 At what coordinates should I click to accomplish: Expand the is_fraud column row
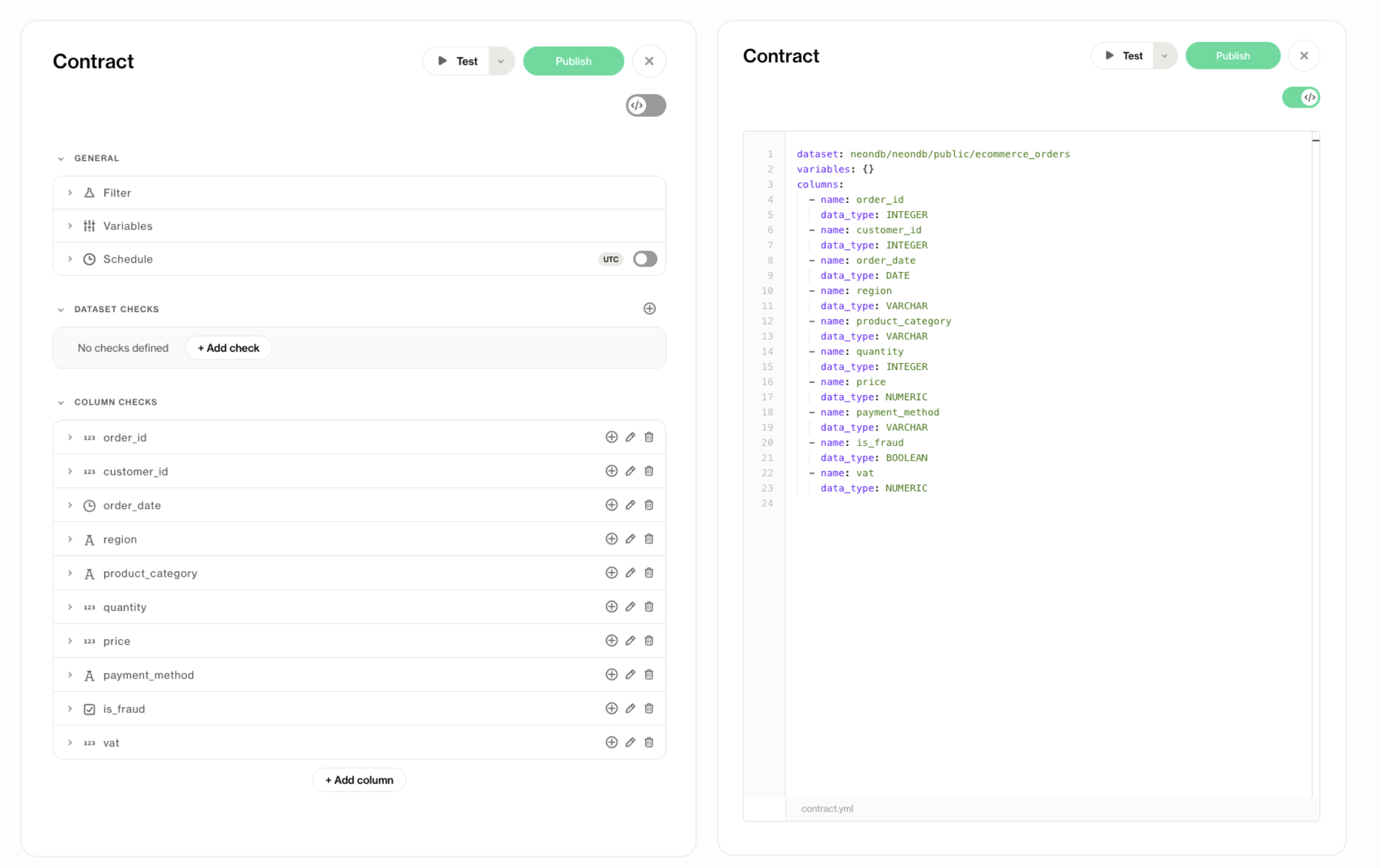70,708
